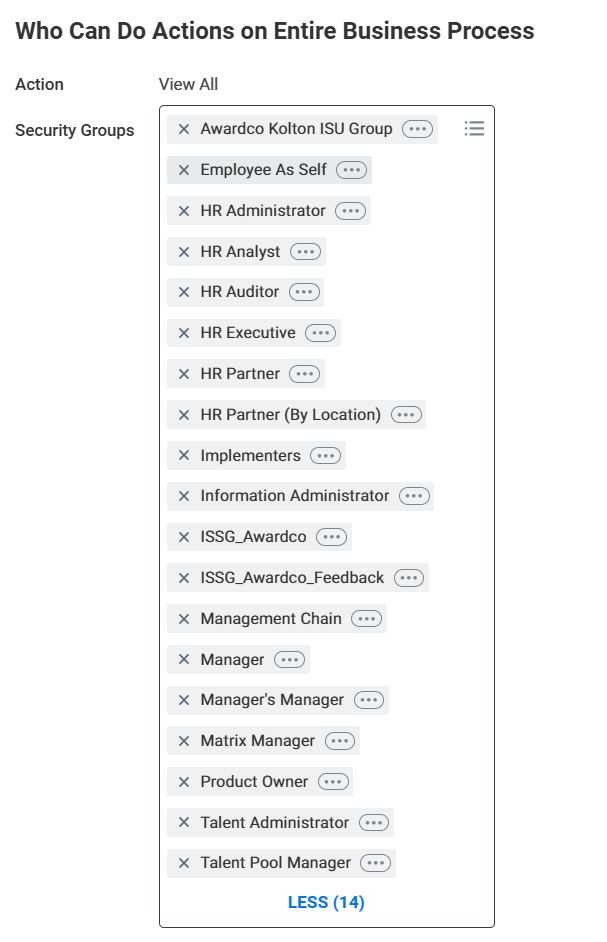The width and height of the screenshot is (607, 942).
Task: Remove the ISSG_Awardco security group
Action: pyautogui.click(x=184, y=537)
